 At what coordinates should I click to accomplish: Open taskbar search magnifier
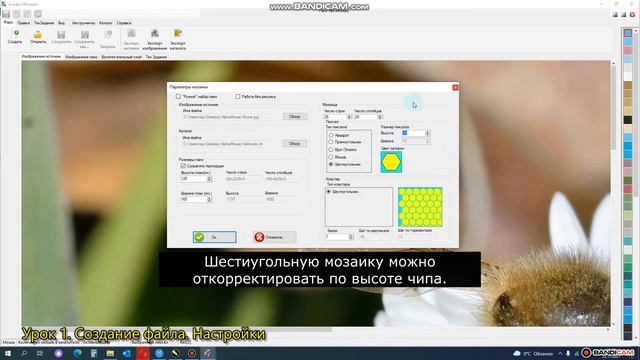[24, 353]
